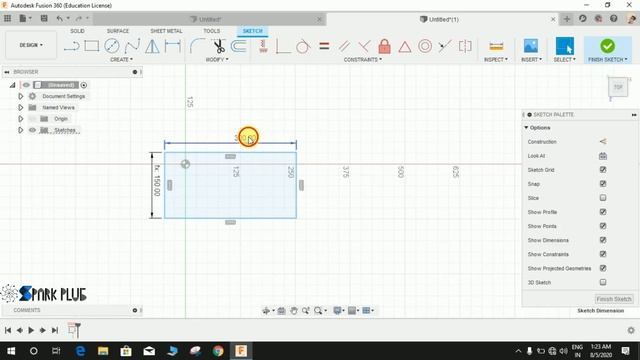
Task: Collapse the Options section in Sketch Palette
Action: click(x=526, y=128)
